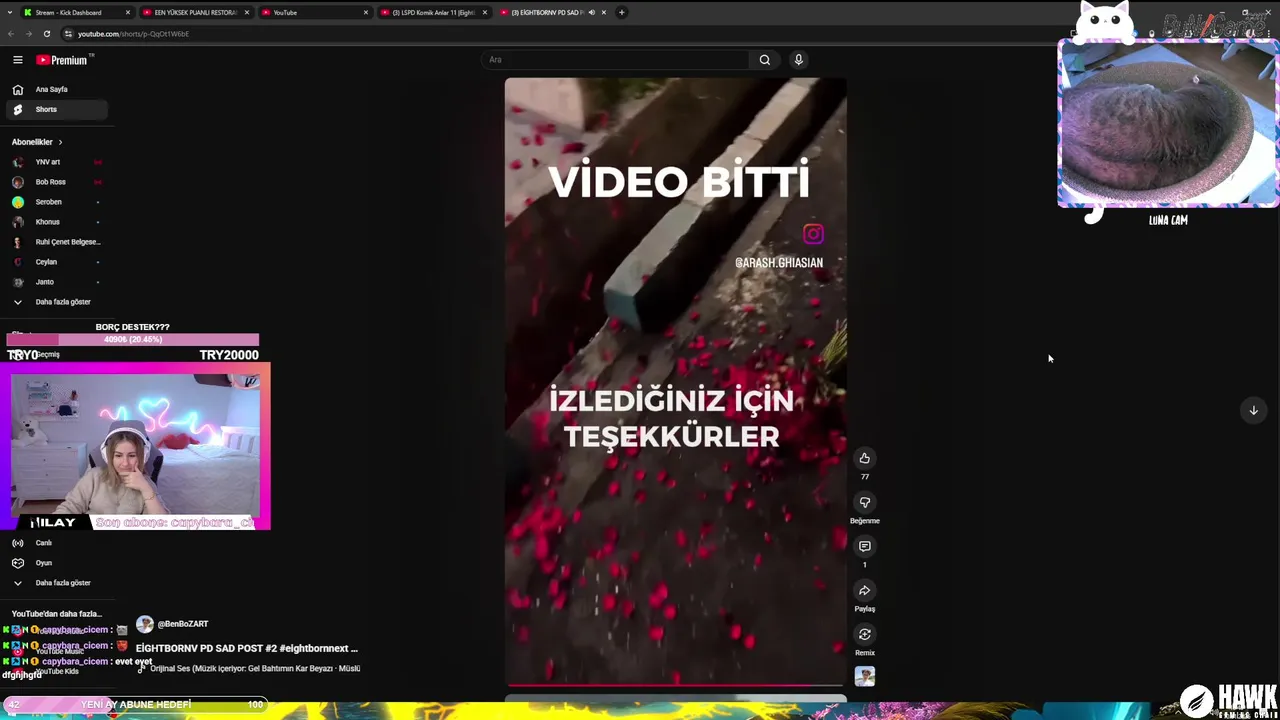Seek on the short's red progress bar
The width and height of the screenshot is (1280, 720).
(675, 687)
